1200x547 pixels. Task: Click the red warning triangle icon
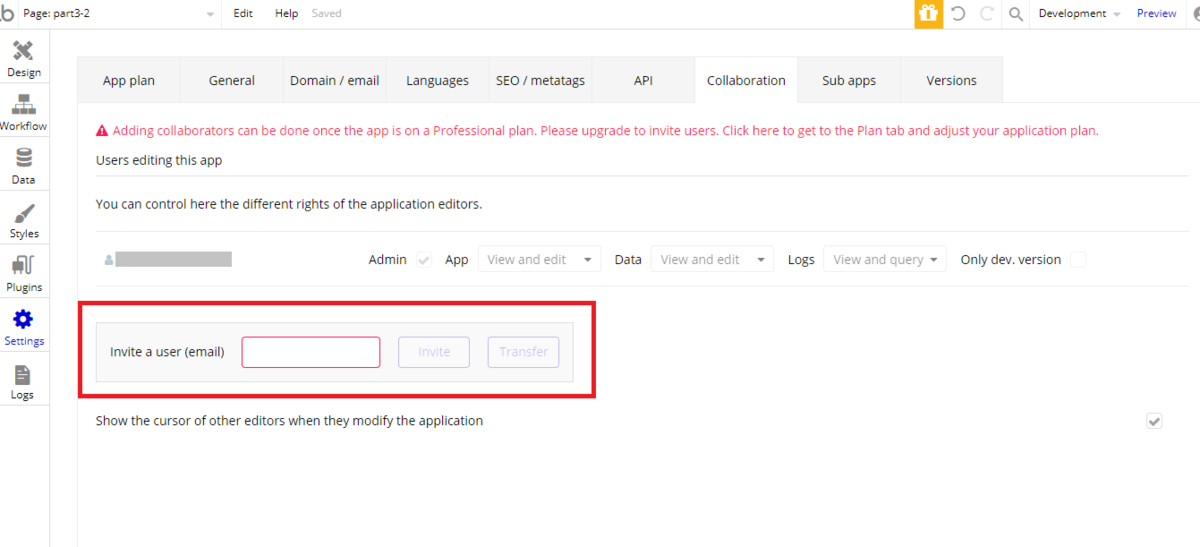(x=102, y=130)
